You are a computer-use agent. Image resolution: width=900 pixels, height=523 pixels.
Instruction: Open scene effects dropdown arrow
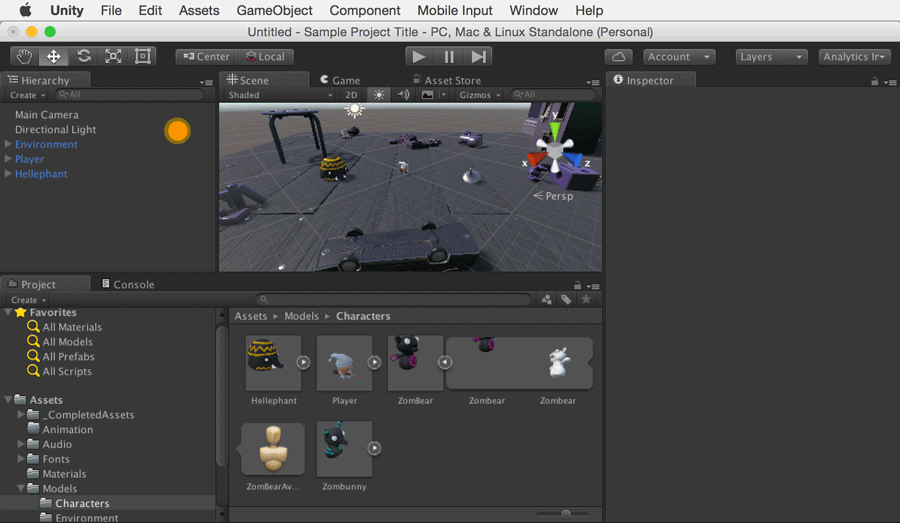pyautogui.click(x=443, y=95)
